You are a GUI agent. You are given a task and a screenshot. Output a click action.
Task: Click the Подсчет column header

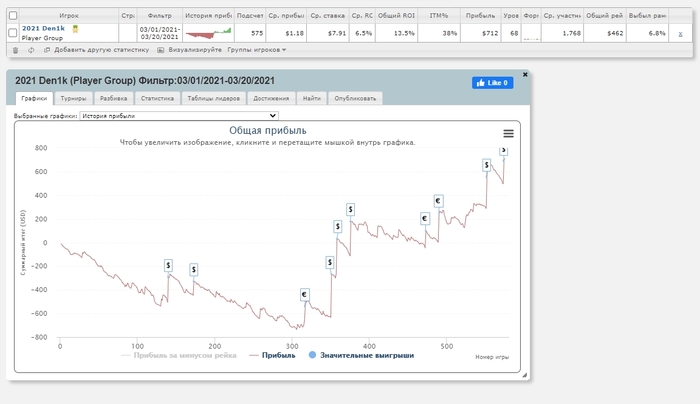tap(250, 16)
